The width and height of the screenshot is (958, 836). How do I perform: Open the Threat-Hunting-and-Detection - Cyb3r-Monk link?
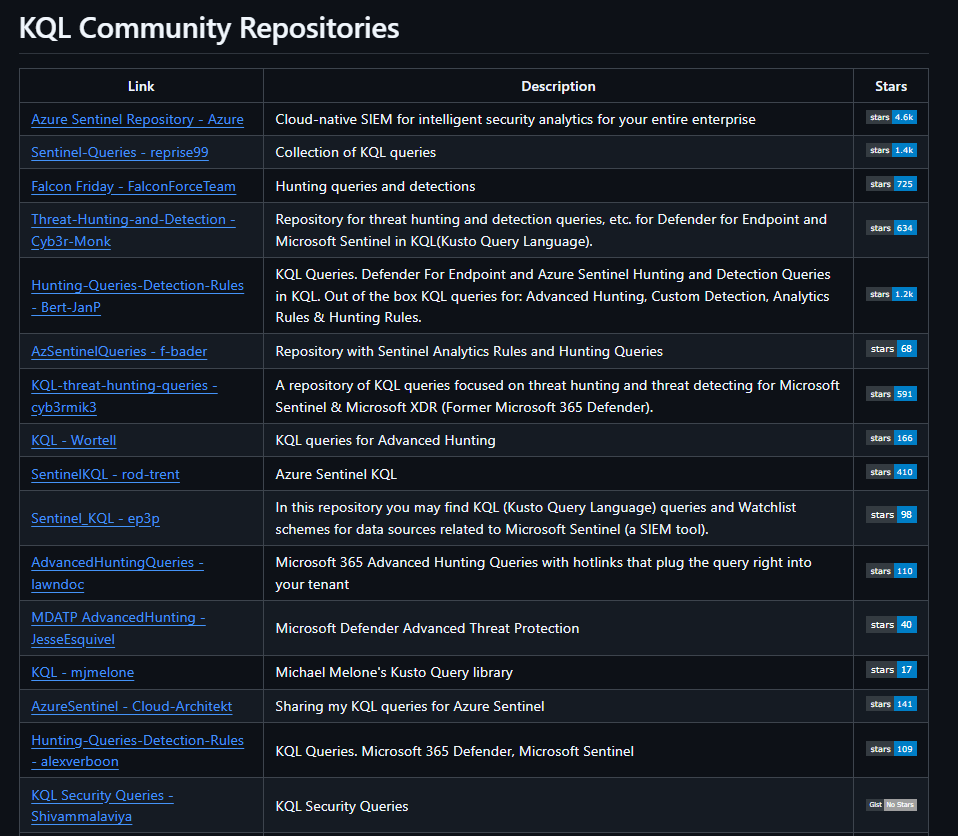point(133,230)
